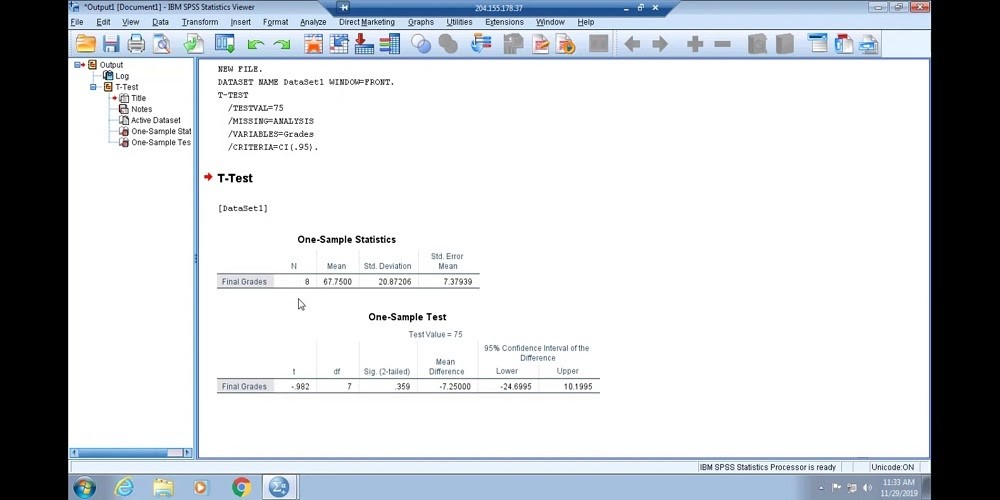Click the Open file folder icon

[x=86, y=44]
